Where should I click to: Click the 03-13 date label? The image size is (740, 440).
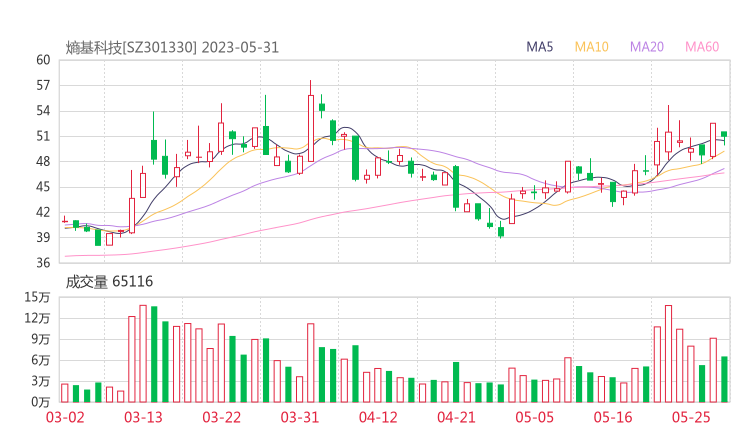click(143, 417)
